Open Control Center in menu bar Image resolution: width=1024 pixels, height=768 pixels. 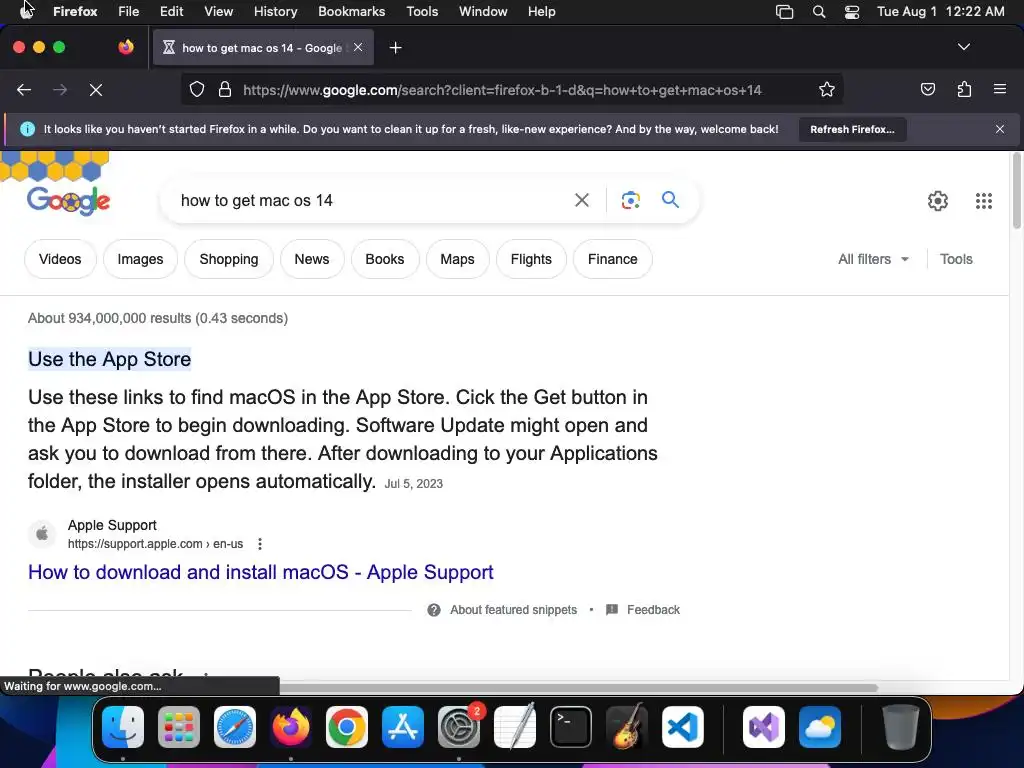click(x=852, y=11)
